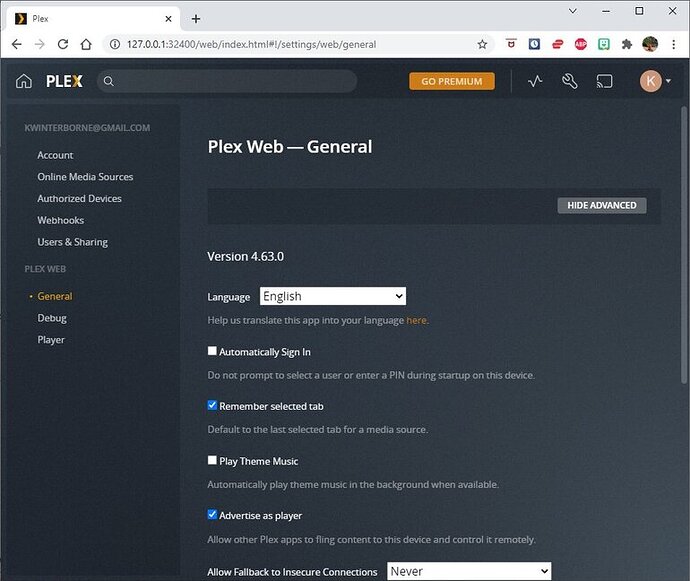Open the Plex home icon

(x=24, y=81)
